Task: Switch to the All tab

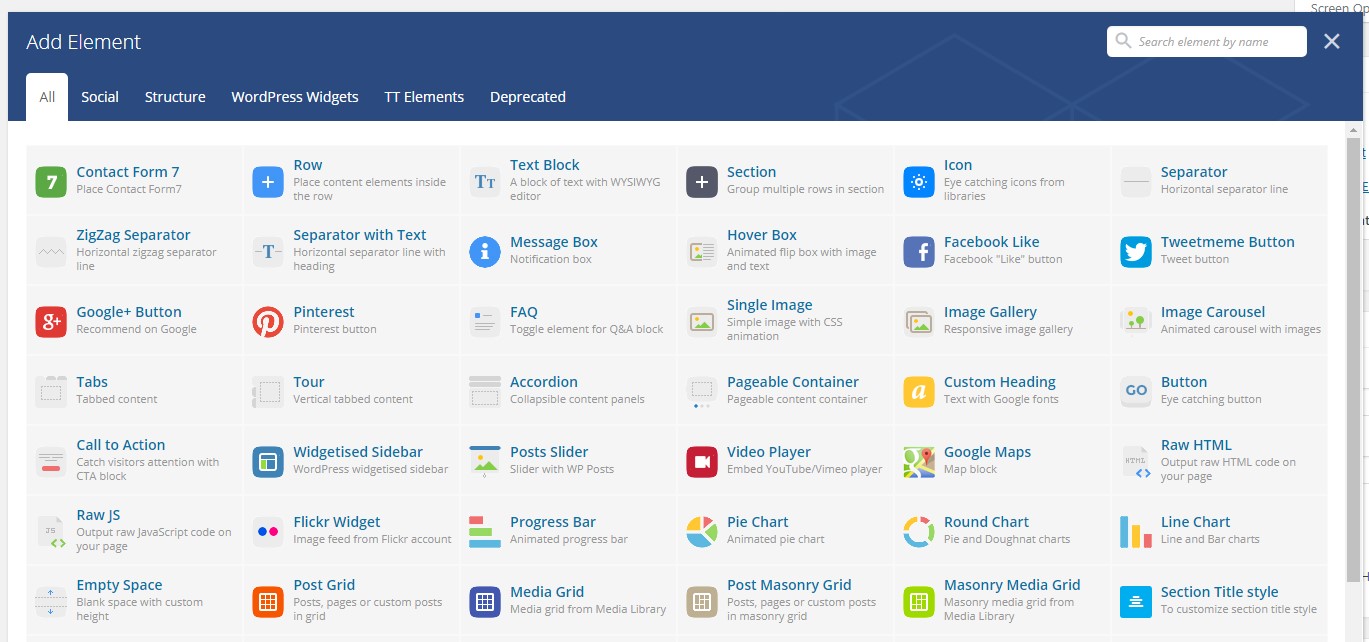Action: click(x=47, y=97)
